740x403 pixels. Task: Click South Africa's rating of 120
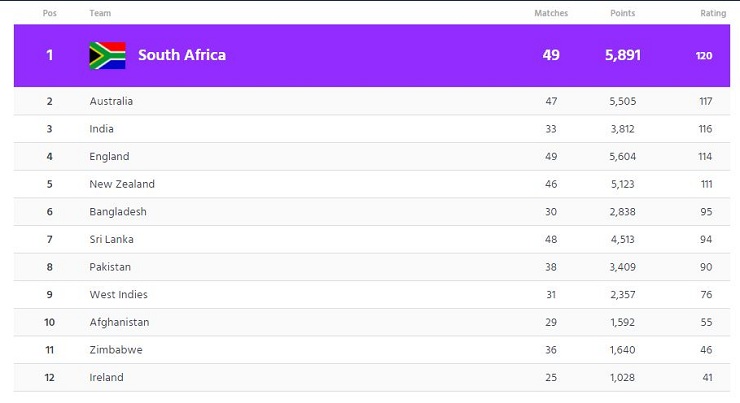[704, 56]
